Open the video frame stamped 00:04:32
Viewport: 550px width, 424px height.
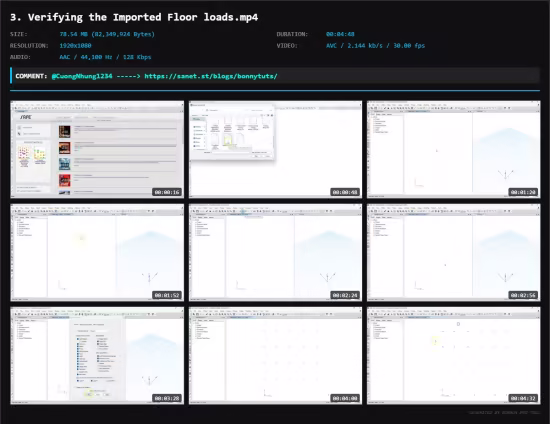[454, 356]
